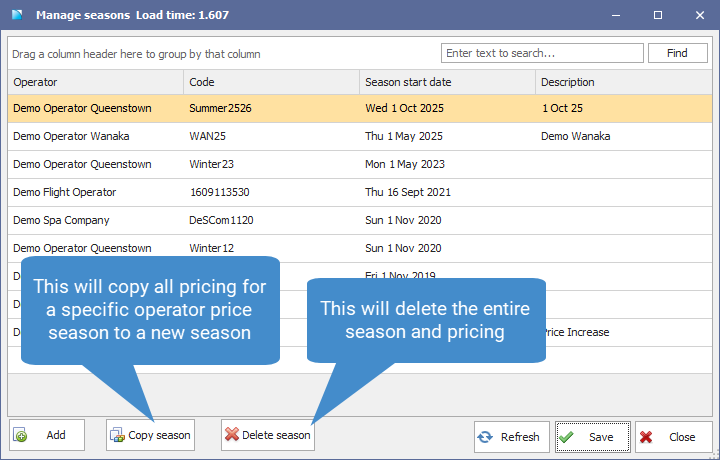Select the Demo Flight Operator row
Image resolution: width=720 pixels, height=460 pixels.
[x=360, y=192]
